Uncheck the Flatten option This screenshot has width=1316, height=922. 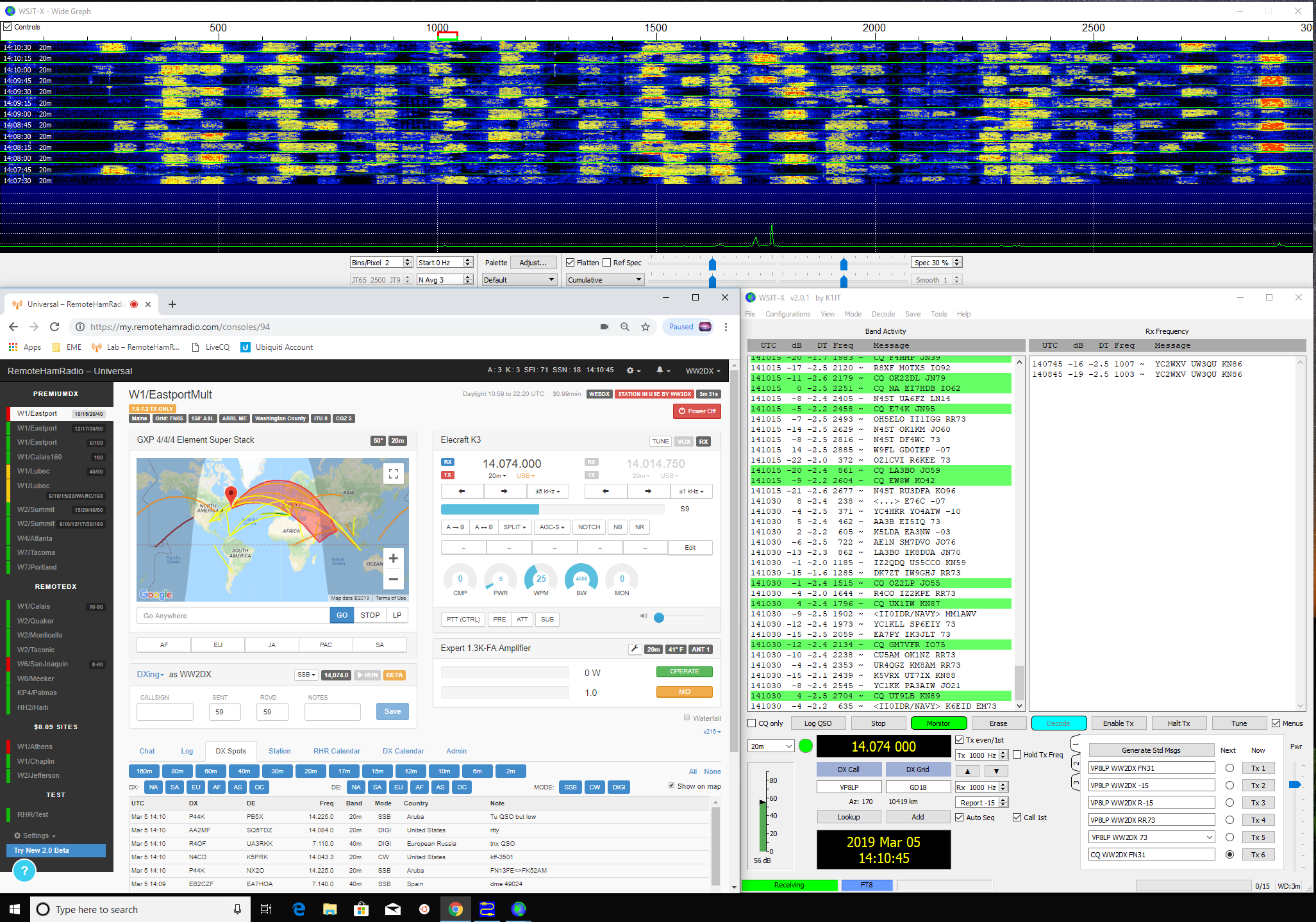point(571,263)
